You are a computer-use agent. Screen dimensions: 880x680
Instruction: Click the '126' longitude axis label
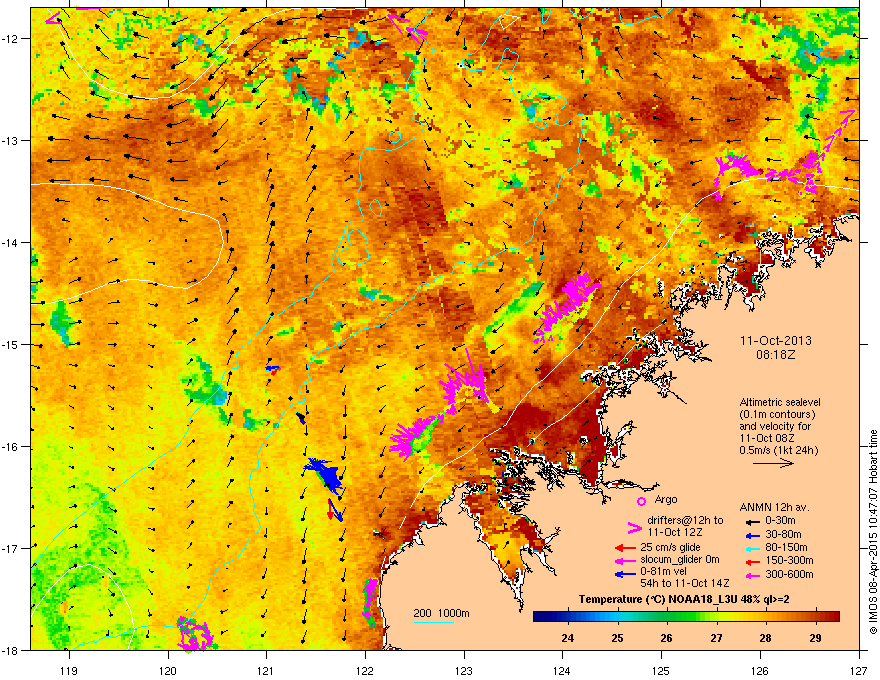pyautogui.click(x=760, y=671)
